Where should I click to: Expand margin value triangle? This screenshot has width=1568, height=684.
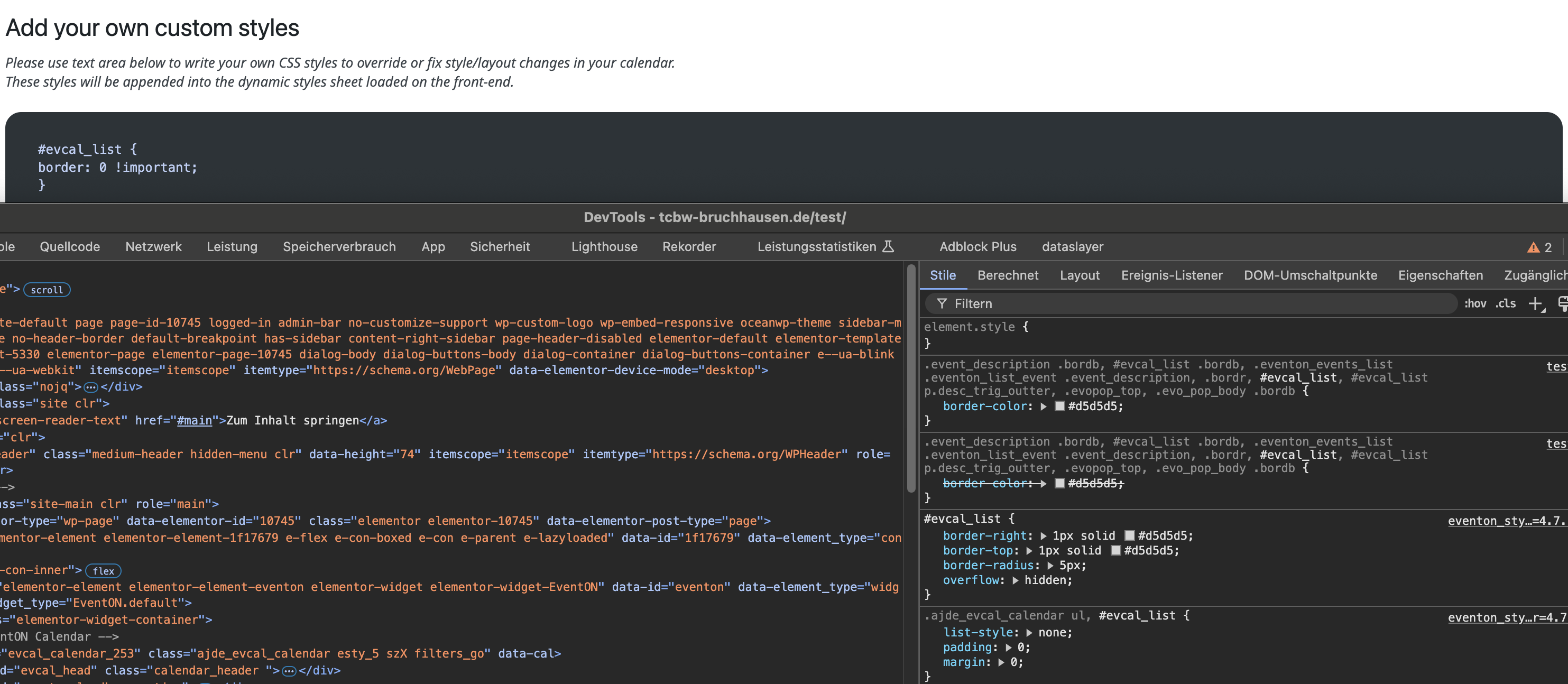1001,663
